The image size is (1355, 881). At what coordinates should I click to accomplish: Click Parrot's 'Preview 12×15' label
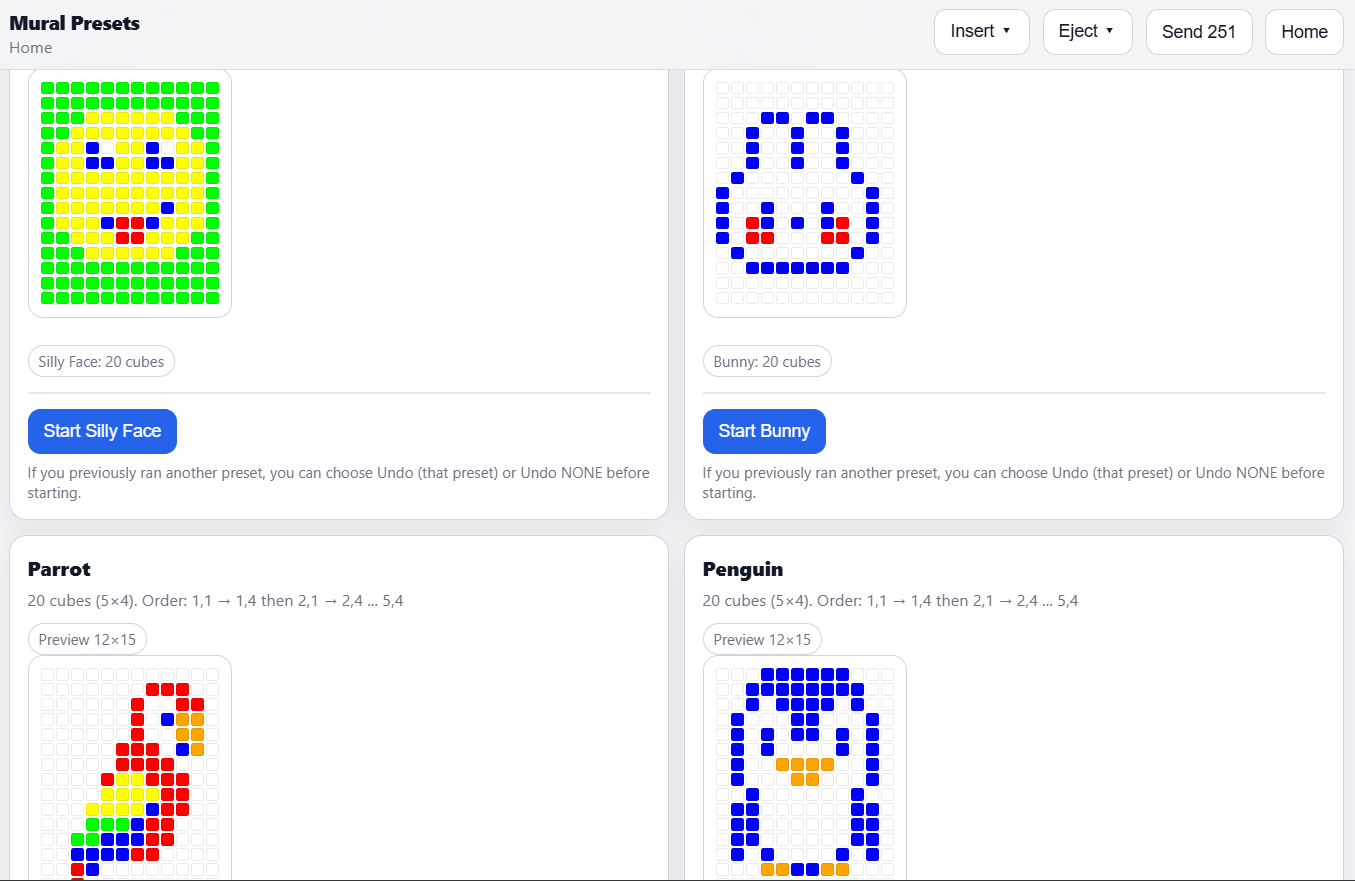[x=87, y=640]
